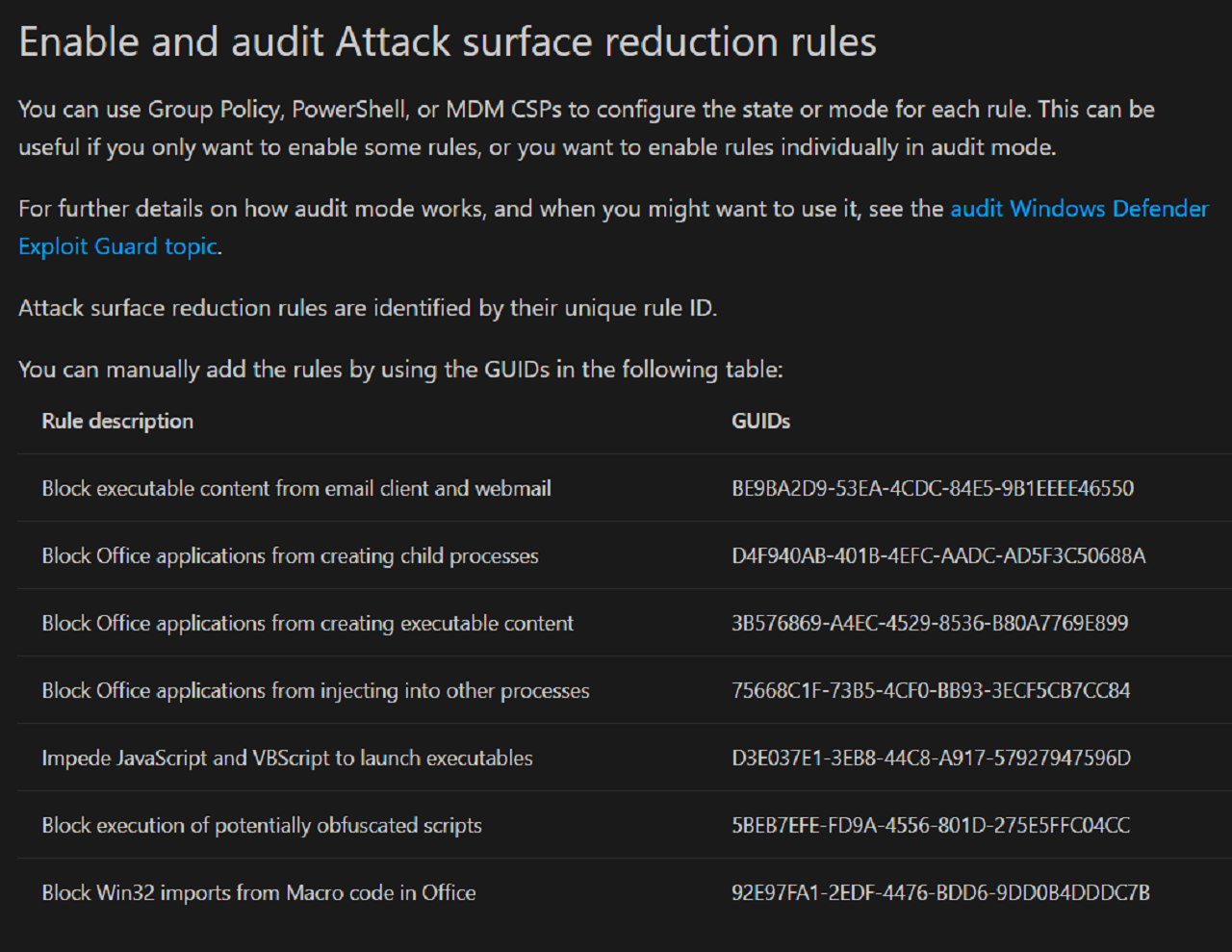
Task: Click the Rule description column header
Action: click(117, 421)
